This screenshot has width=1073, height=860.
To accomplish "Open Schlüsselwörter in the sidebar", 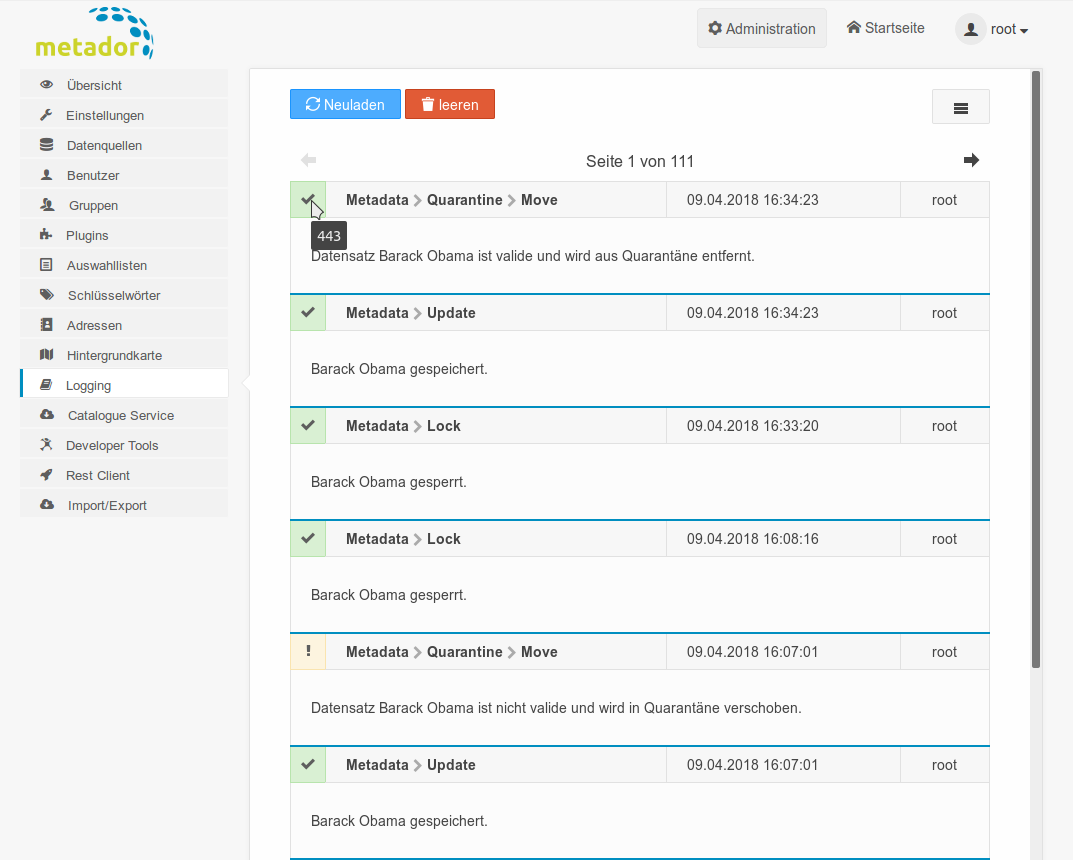I will (125, 295).
